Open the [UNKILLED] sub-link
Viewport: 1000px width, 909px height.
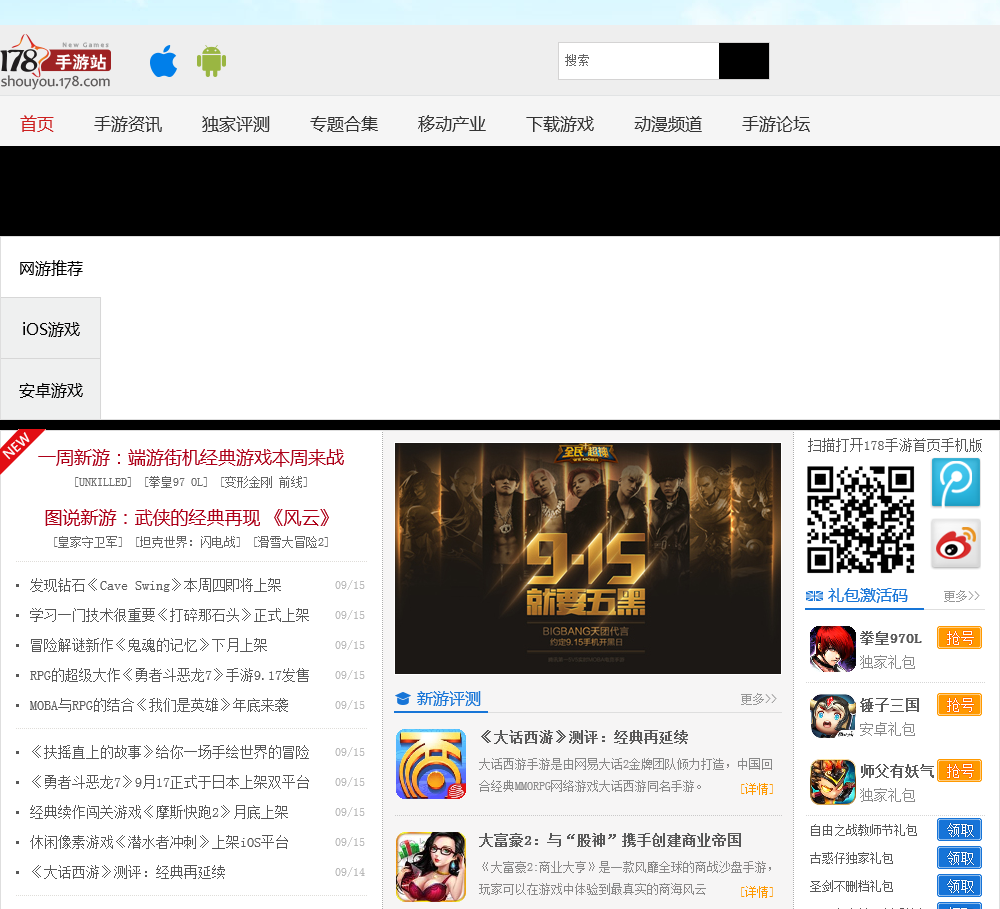(x=103, y=482)
